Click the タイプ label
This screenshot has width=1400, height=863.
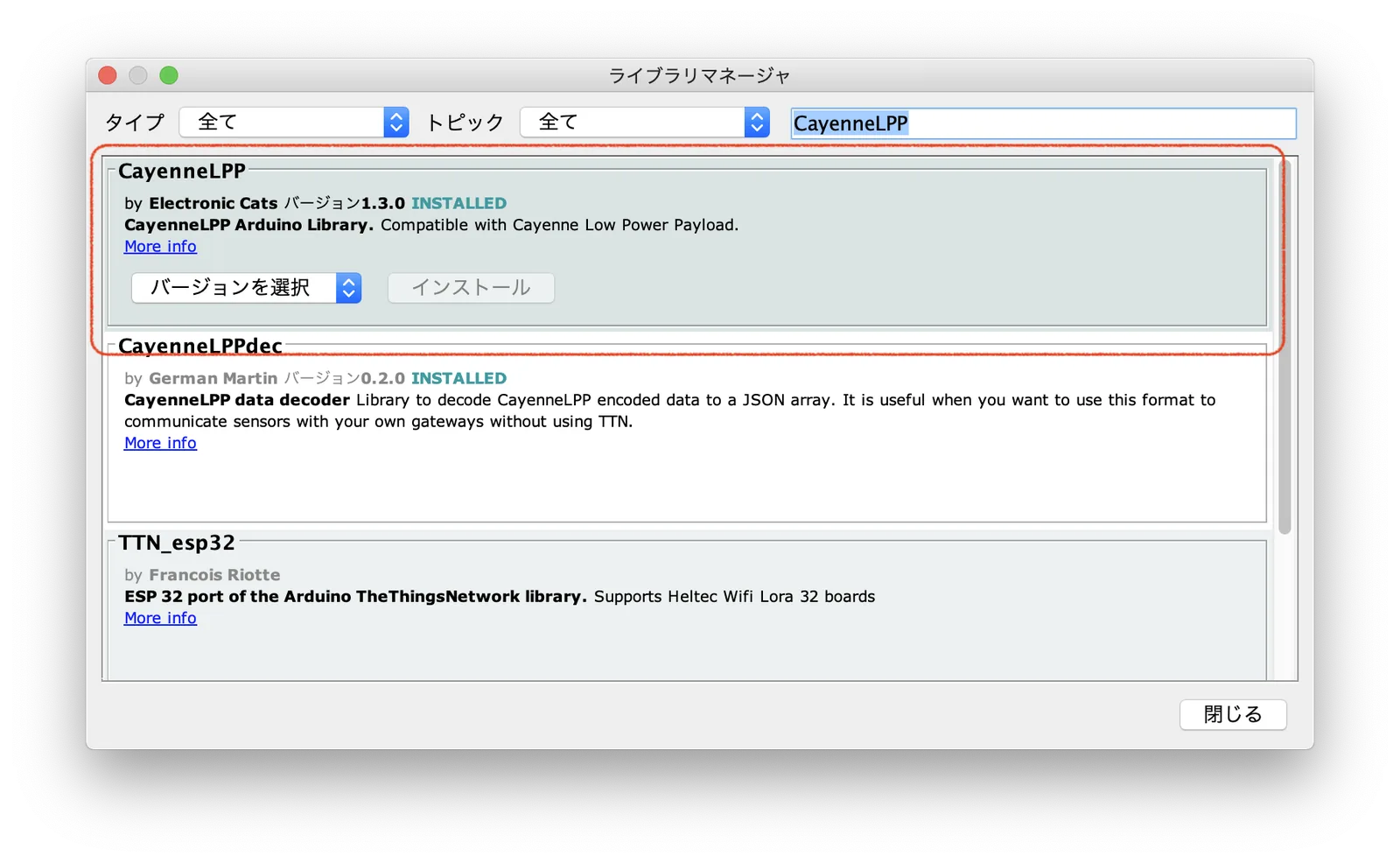(x=135, y=123)
